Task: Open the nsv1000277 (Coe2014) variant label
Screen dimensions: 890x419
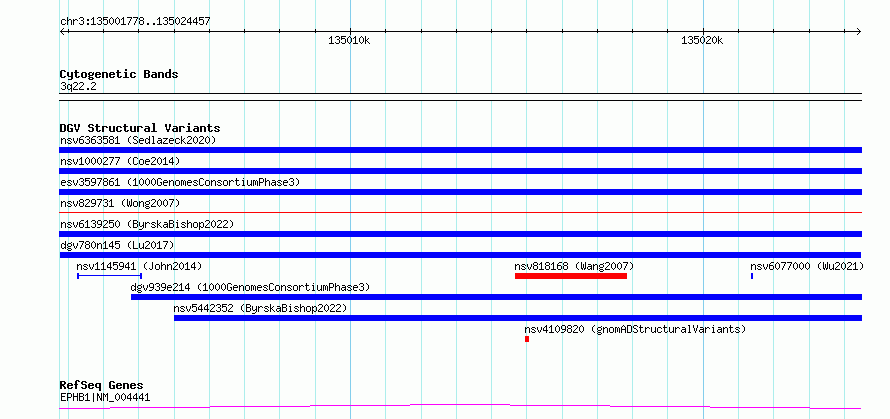Action: click(120, 161)
